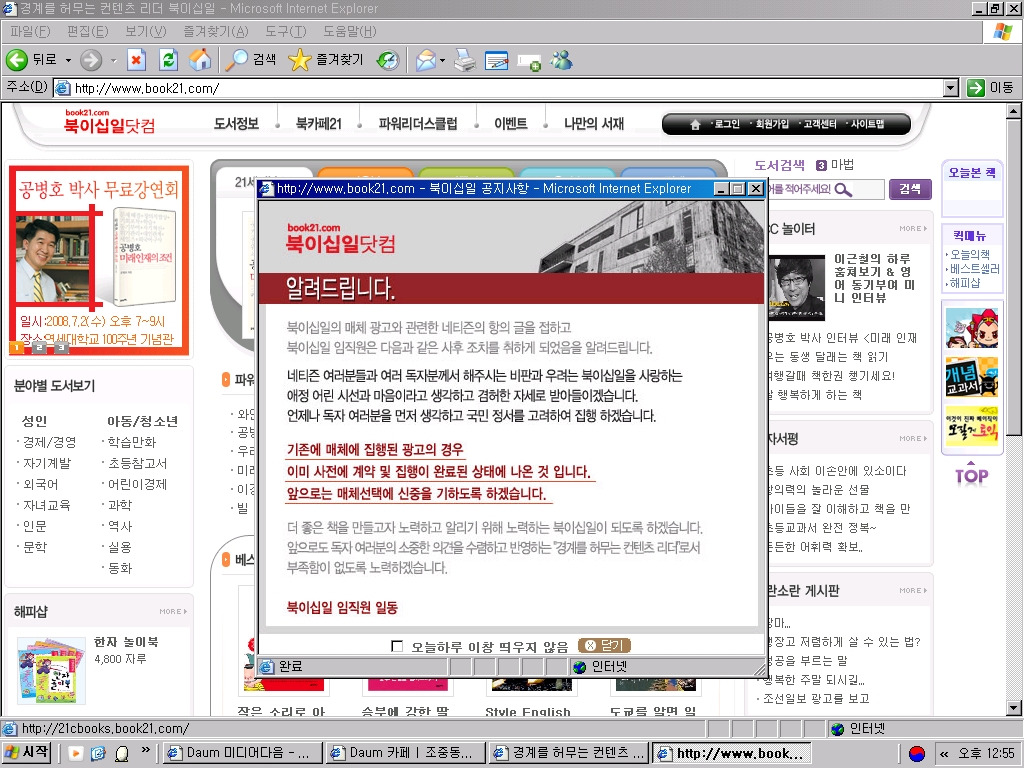
Task: Click the Edit page icon in toolbar
Action: click(x=497, y=61)
